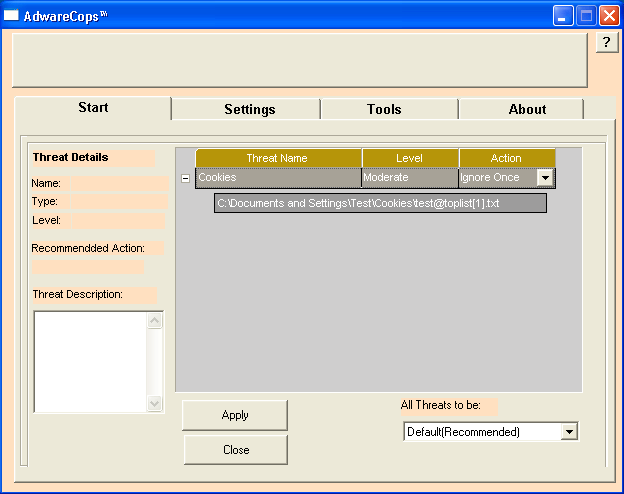Minimize the AdwareCops window
624x494 pixels.
[x=565, y=16]
